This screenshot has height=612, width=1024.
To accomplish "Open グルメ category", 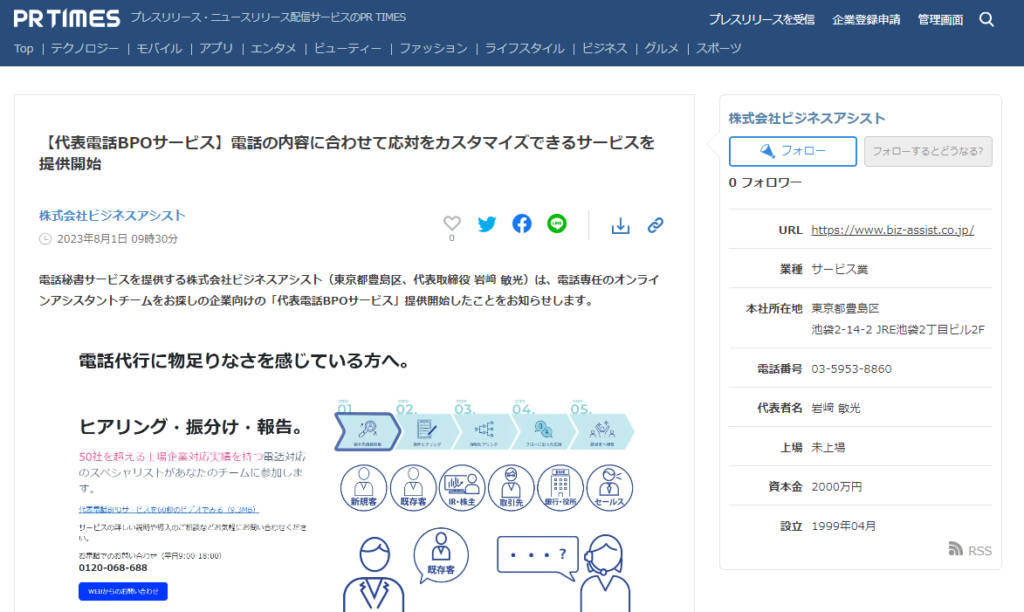I will [662, 48].
